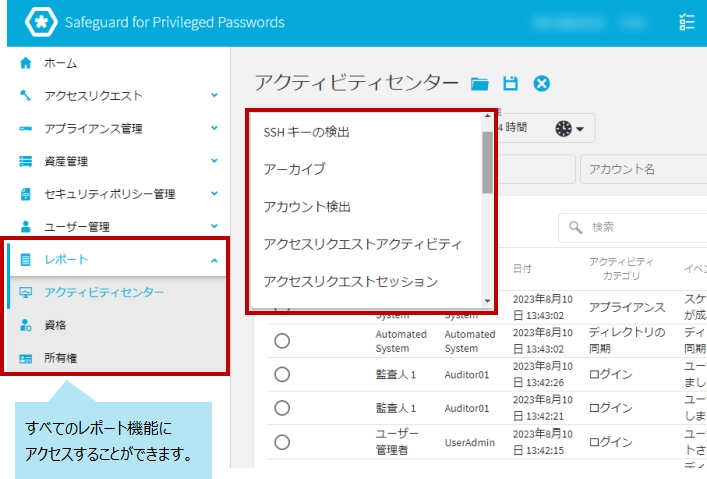Viewport: 707px width, 479px height.
Task: Click the アクセスリクエスト key icon
Action: point(26,96)
